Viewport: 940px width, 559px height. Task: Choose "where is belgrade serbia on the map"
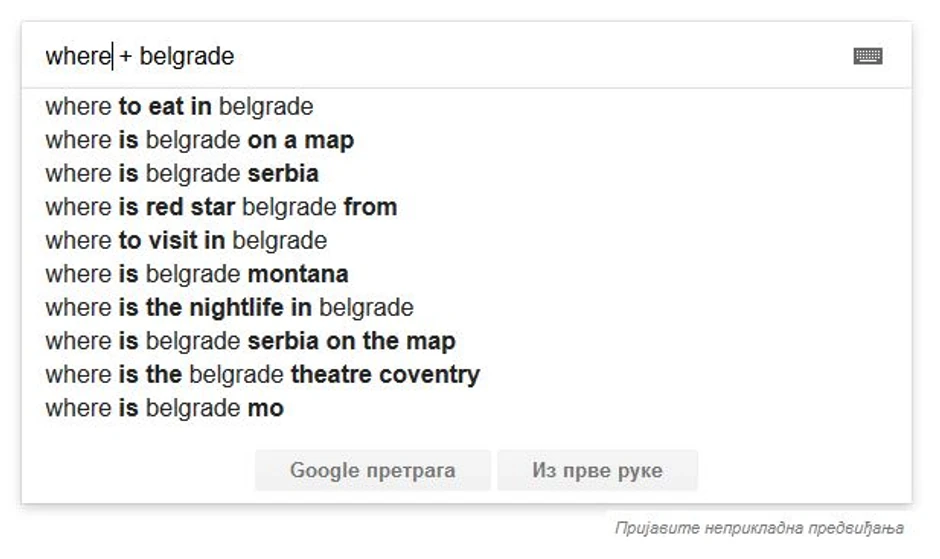pos(250,341)
